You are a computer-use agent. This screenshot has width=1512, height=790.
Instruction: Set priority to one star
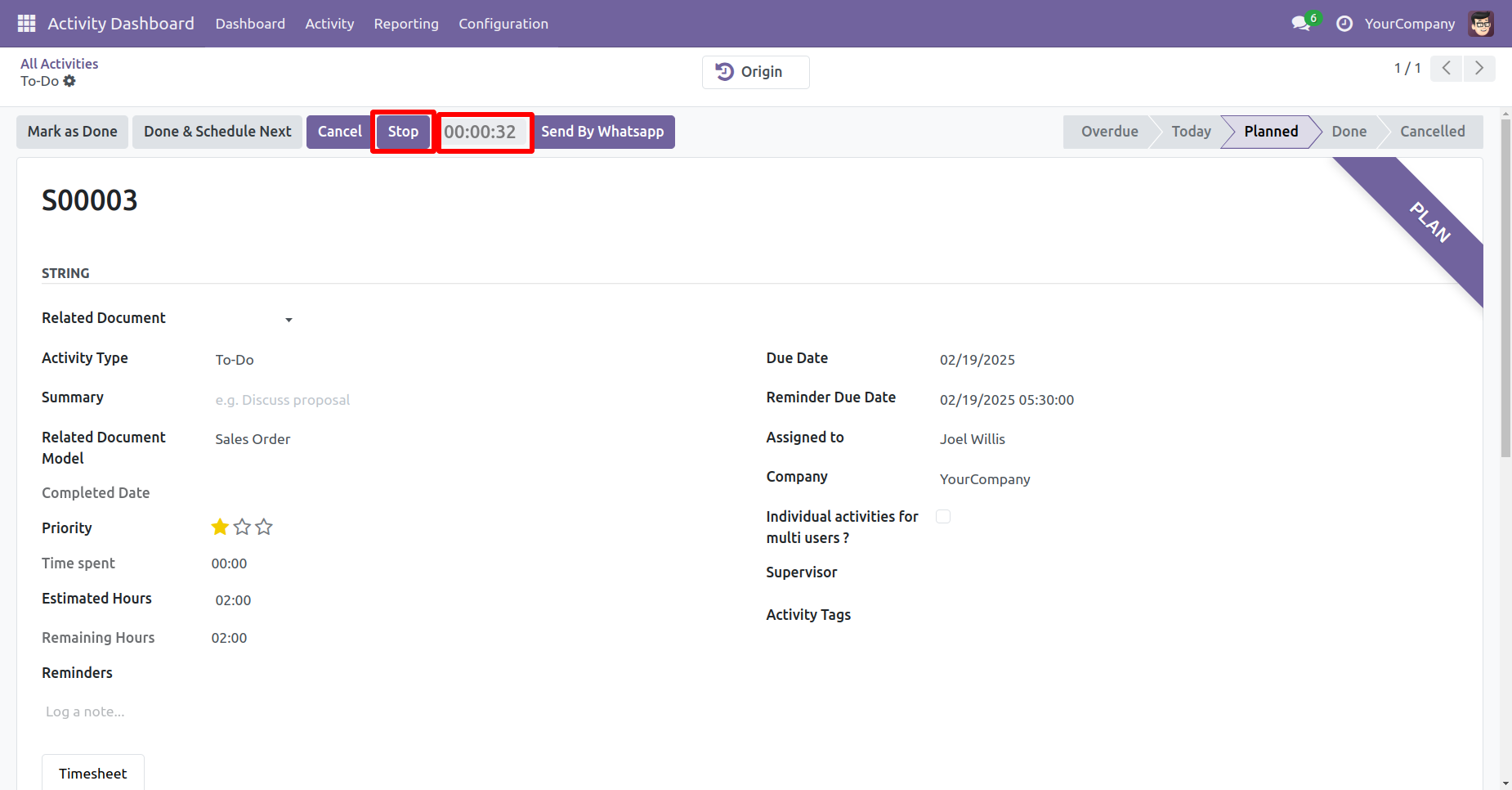click(220, 527)
